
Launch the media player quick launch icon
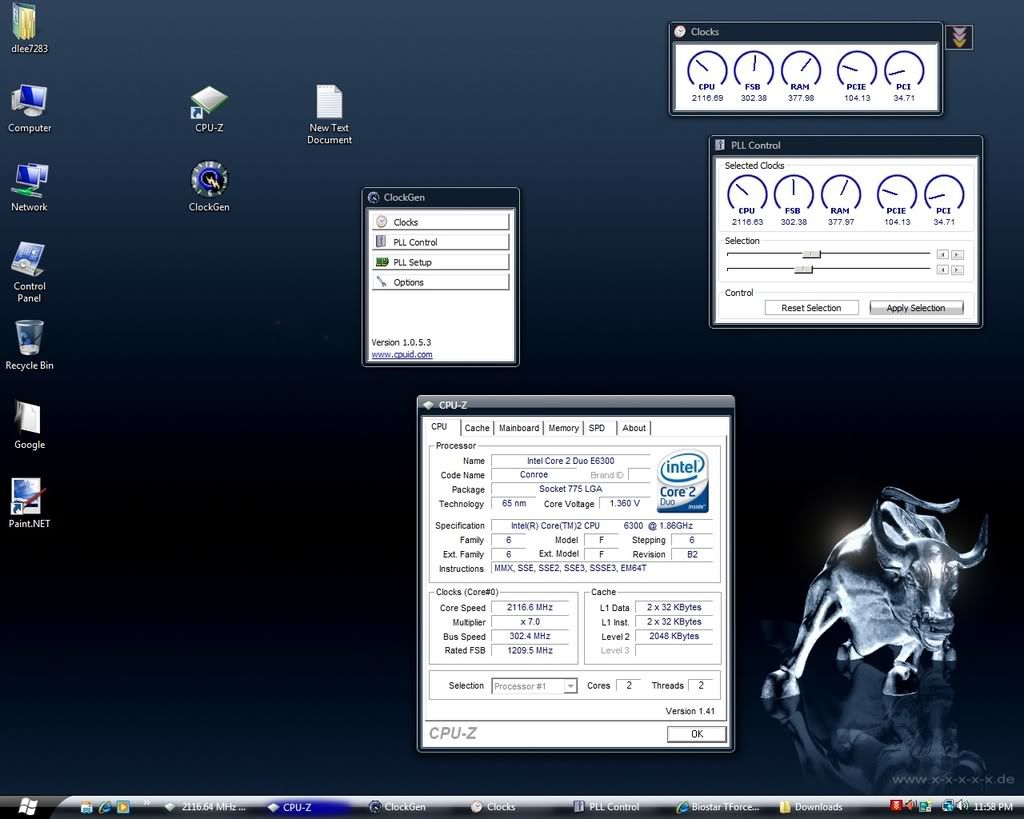[x=123, y=807]
